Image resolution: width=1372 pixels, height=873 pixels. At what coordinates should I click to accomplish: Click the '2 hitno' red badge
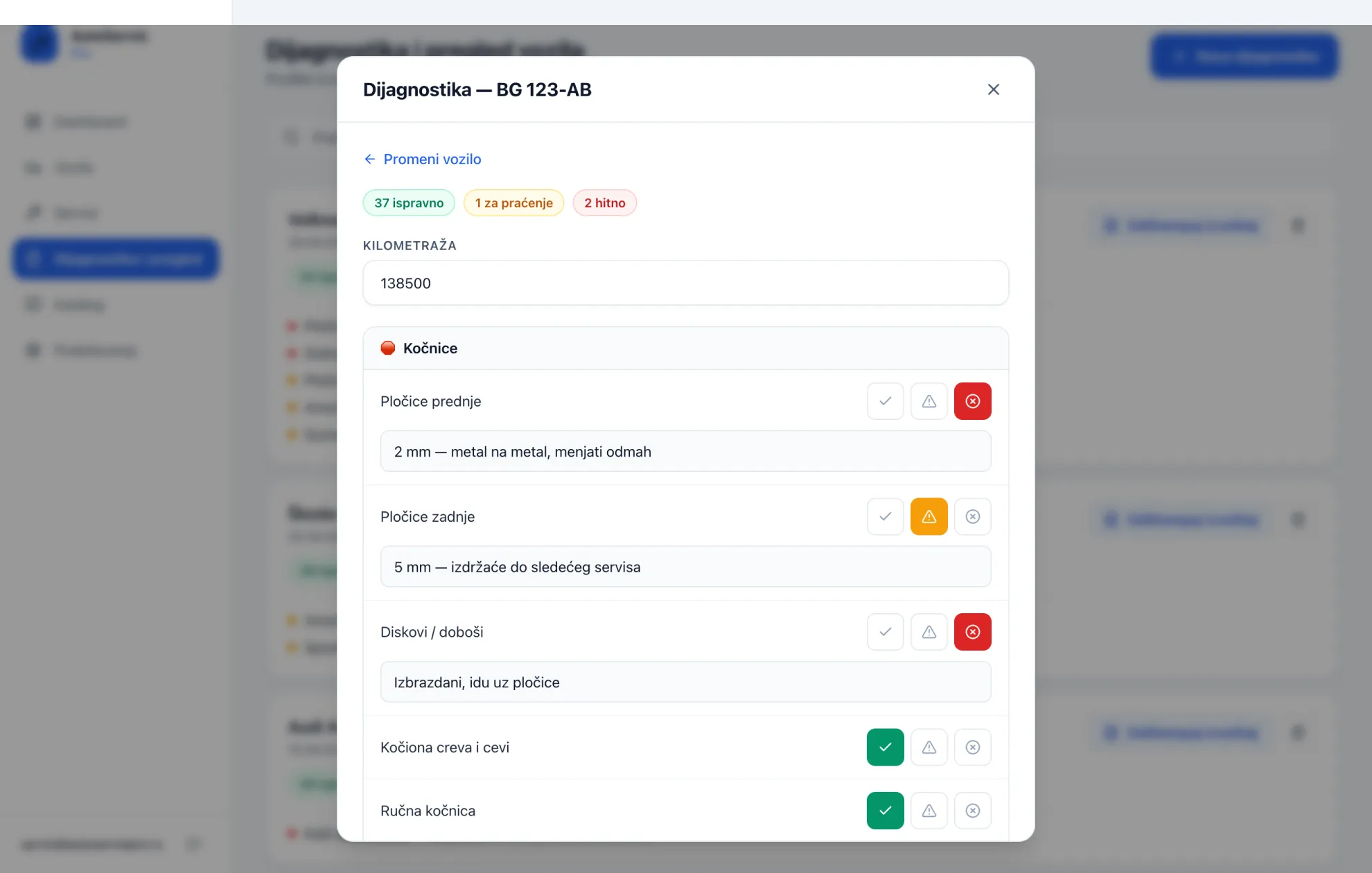click(604, 203)
